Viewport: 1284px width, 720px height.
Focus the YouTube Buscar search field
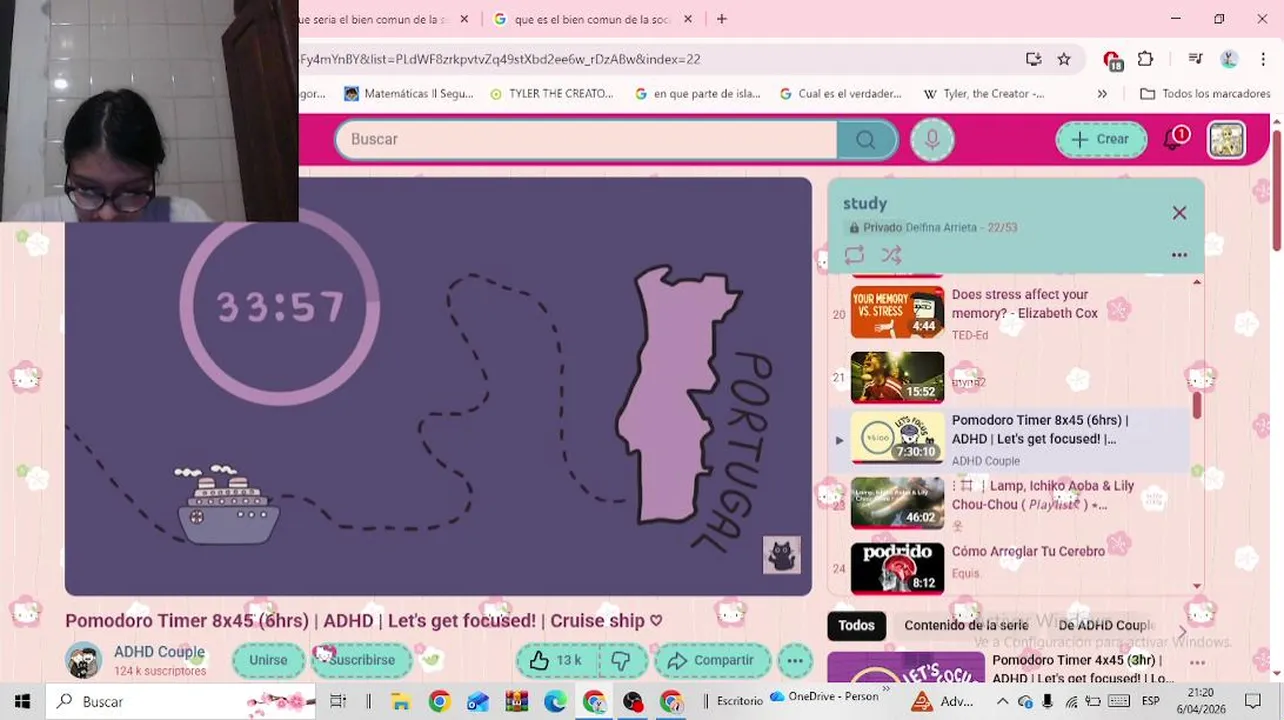coord(586,139)
